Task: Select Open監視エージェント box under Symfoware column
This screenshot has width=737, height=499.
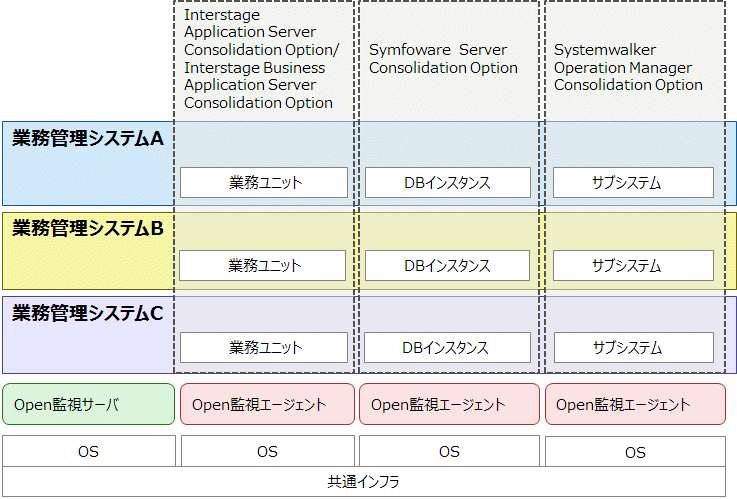Action: pyautogui.click(x=449, y=404)
